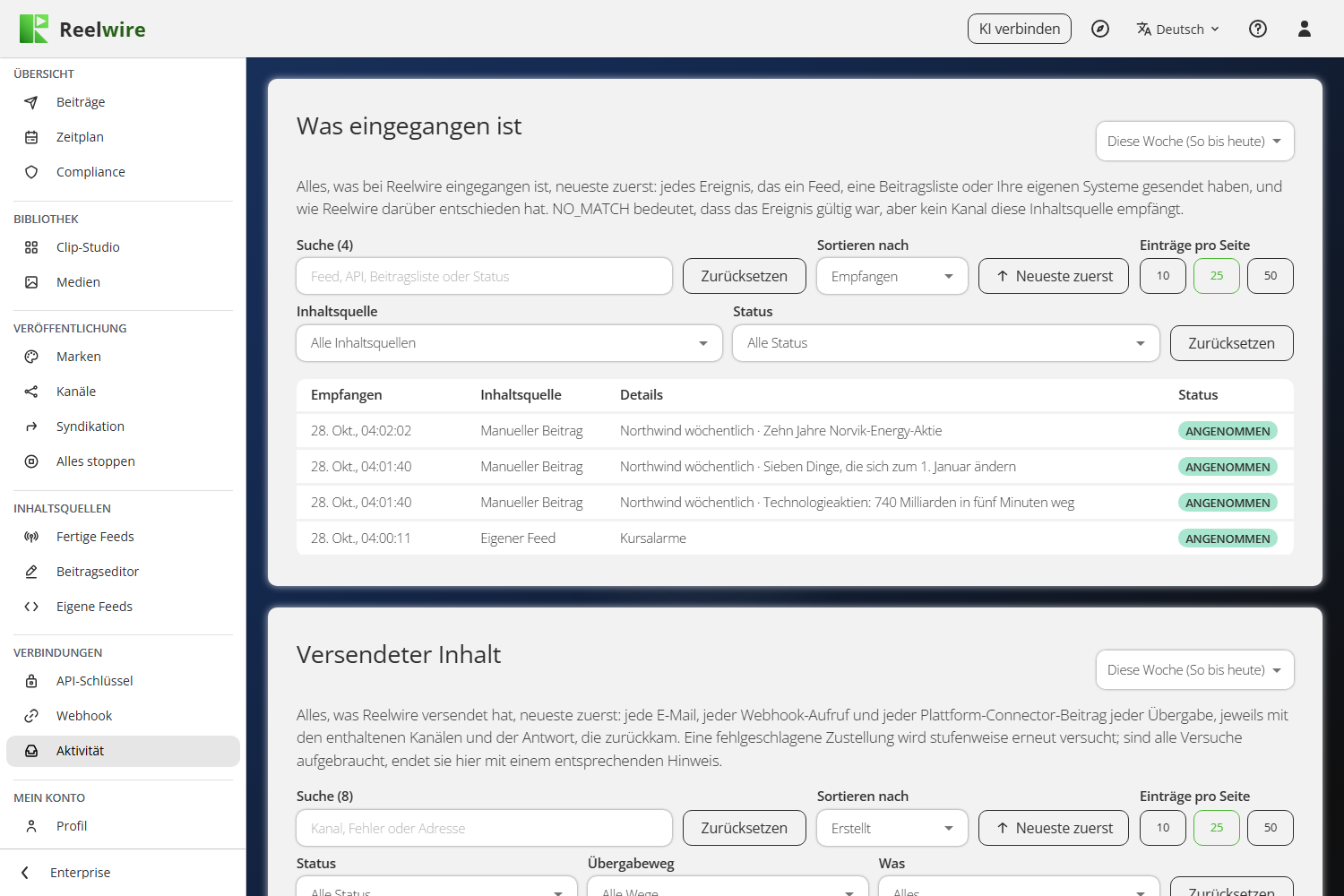
Task: Select Aktivität in the sidebar
Action: (x=123, y=751)
